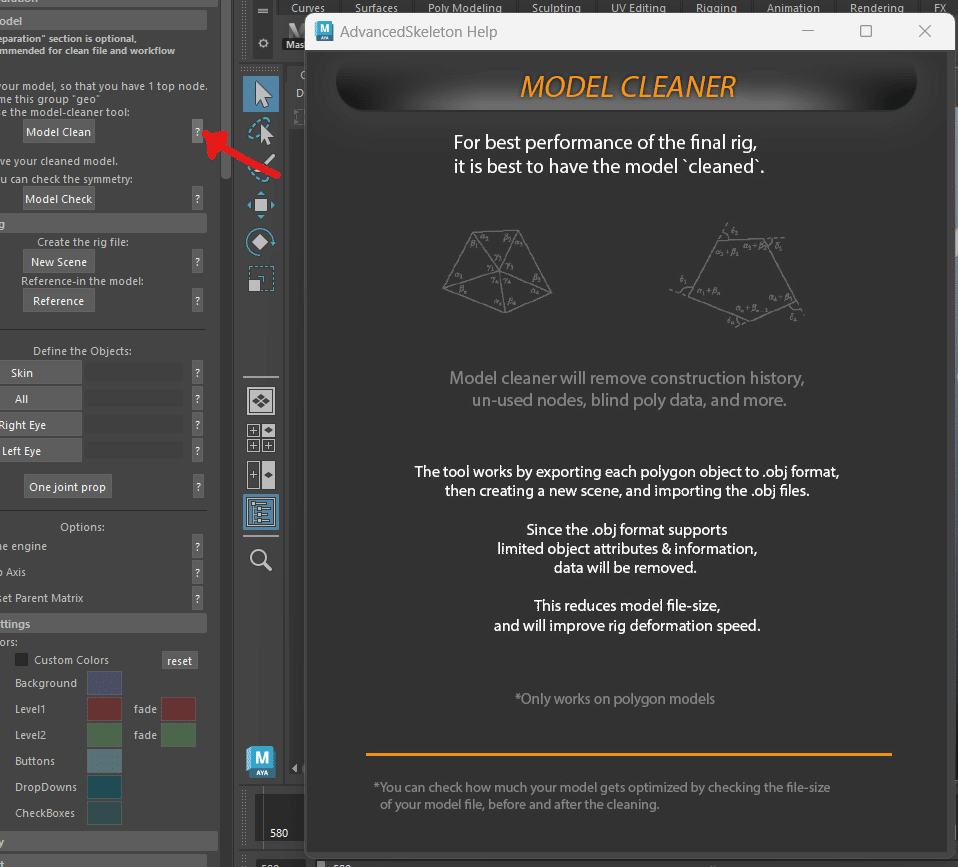Click the Maya AYA logo icon below toolbox
Screen dimensions: 958x867
point(261,762)
